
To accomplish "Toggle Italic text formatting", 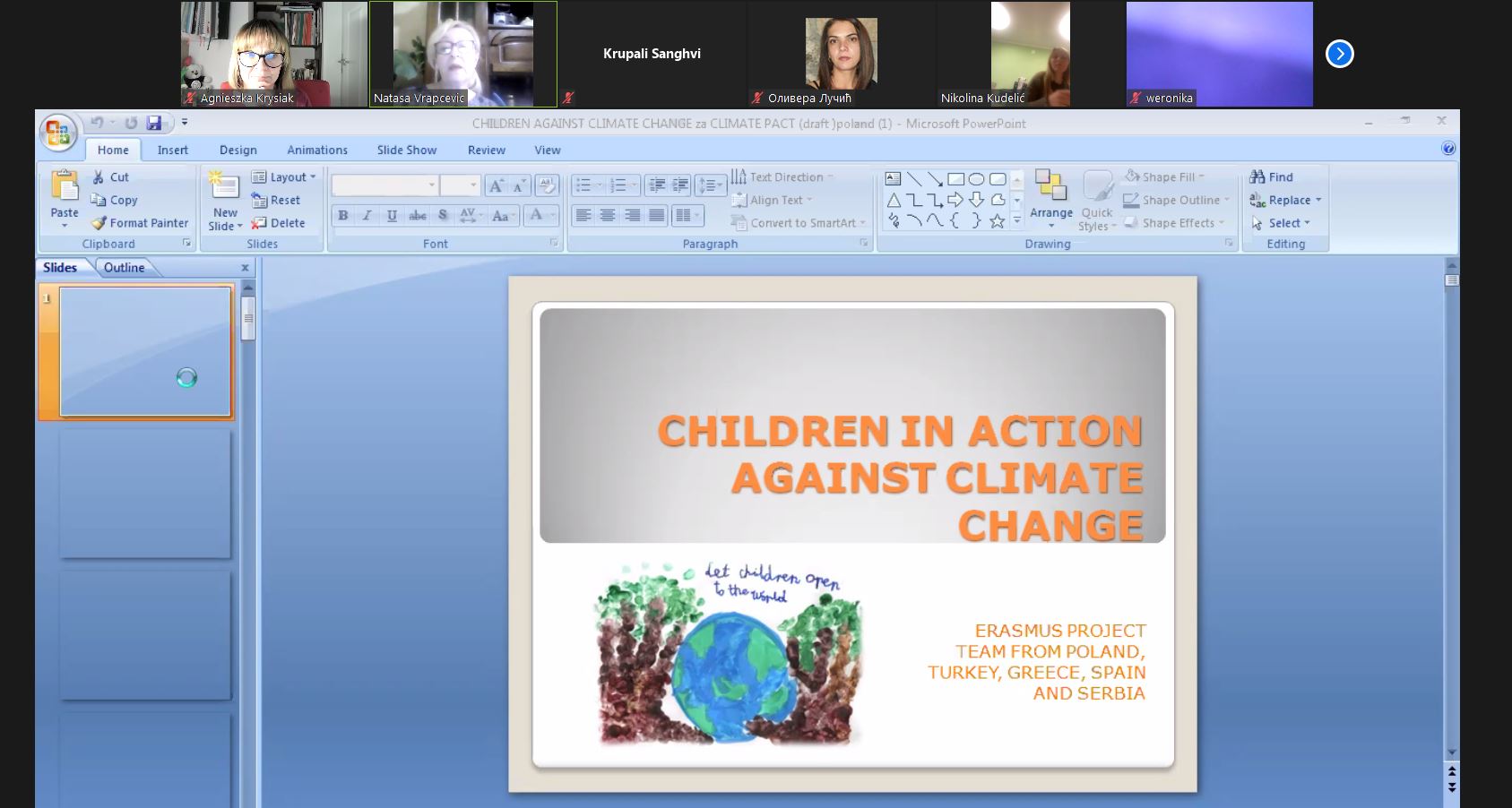I will coord(367,216).
